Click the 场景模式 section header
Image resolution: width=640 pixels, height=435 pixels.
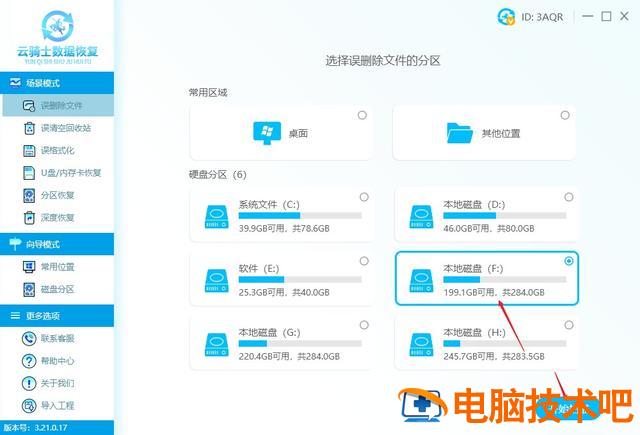(57, 83)
